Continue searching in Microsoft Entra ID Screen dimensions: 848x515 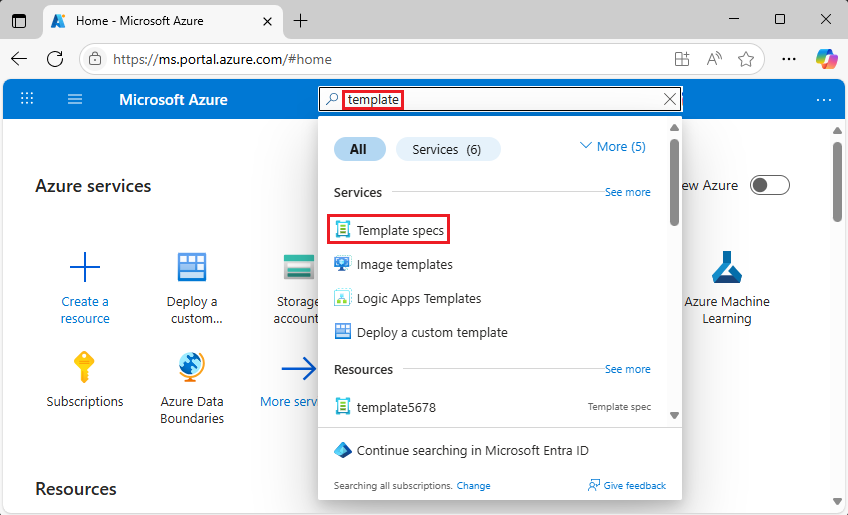461,450
